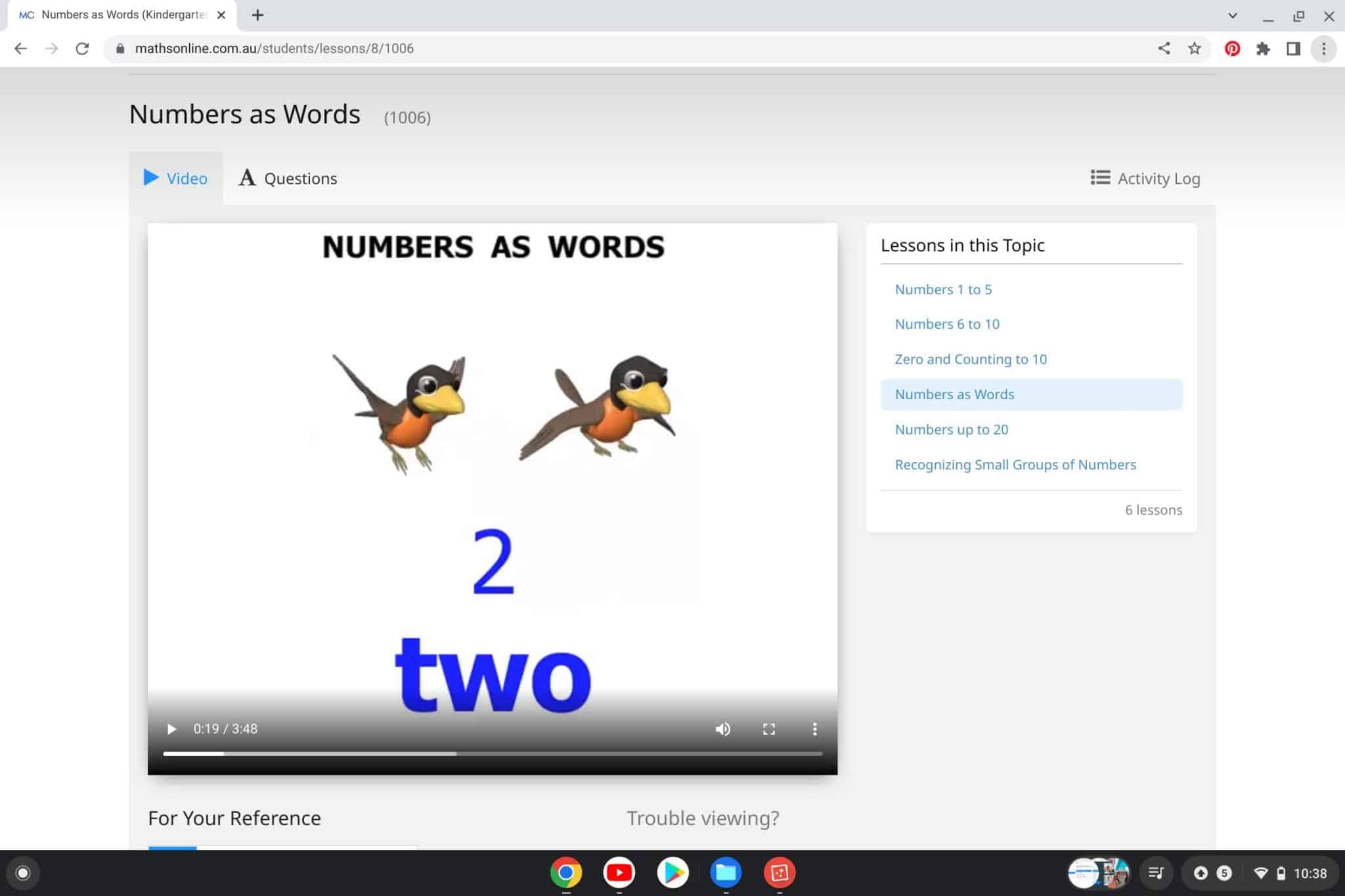This screenshot has height=896, width=1345.
Task: Click the Trouble viewing link
Action: tap(703, 818)
